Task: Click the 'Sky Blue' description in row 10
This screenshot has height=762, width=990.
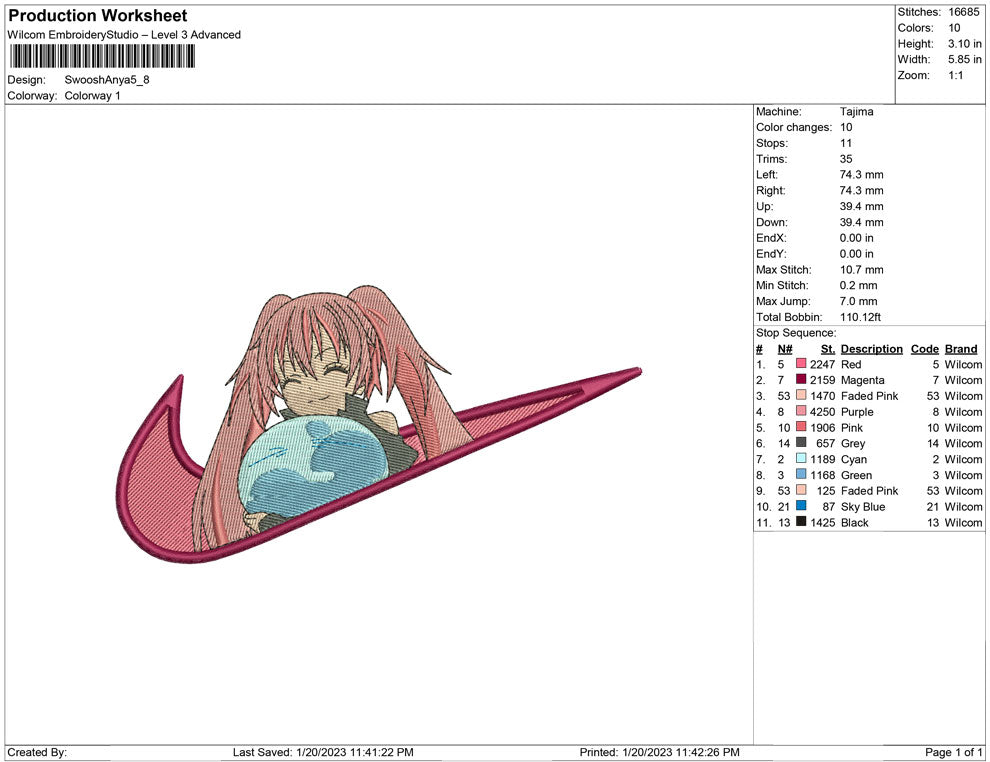Action: point(862,506)
